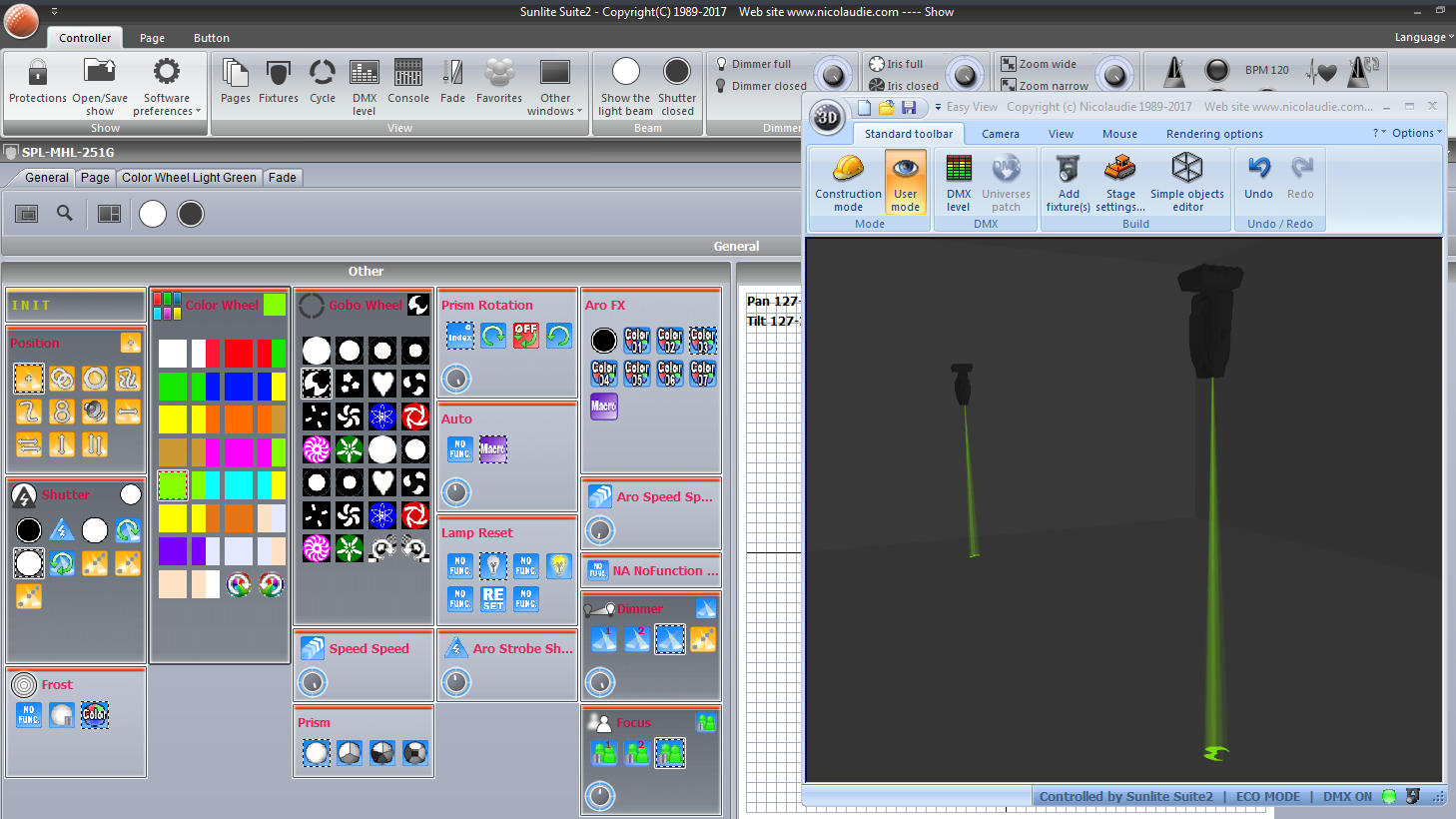This screenshot has height=819, width=1456.
Task: Switch to the Camera tab in the 3D window
Action: 1001,134
